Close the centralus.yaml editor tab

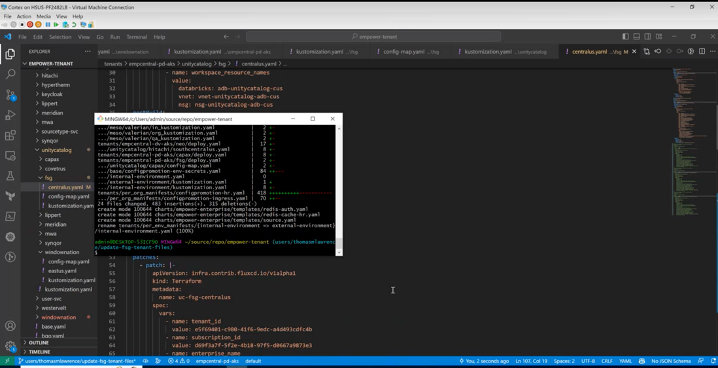tap(634, 52)
